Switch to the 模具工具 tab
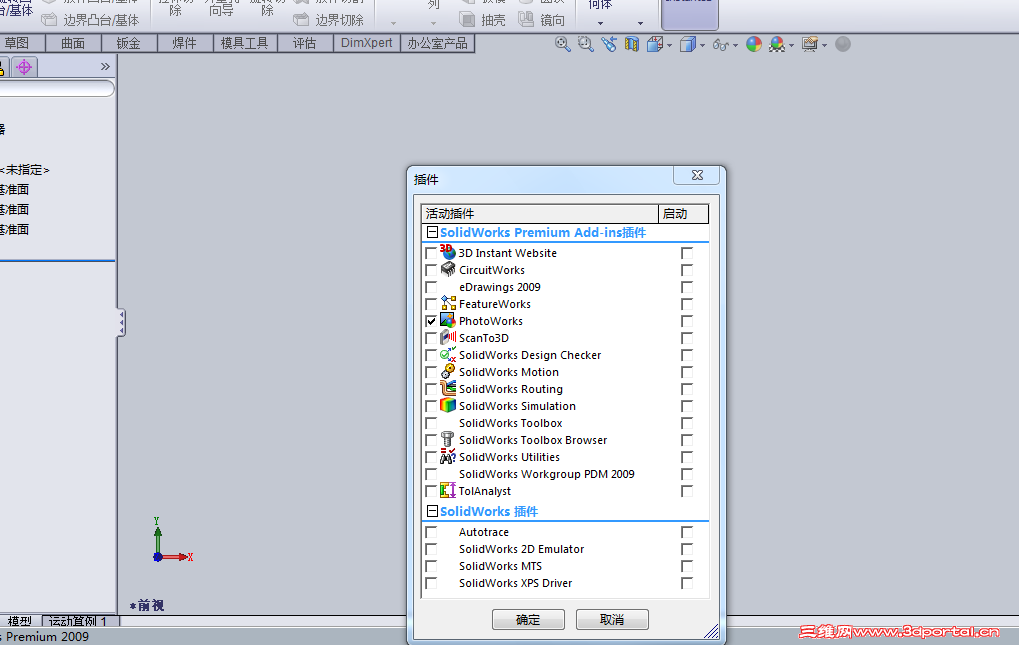1019x645 pixels. [x=245, y=44]
